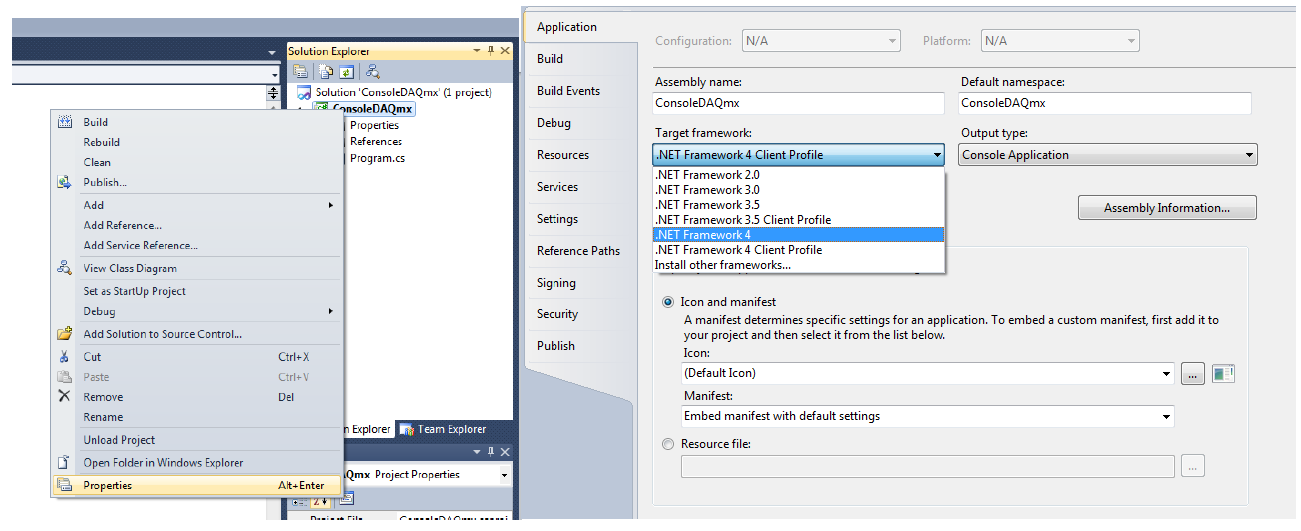The width and height of the screenshot is (1301, 531).
Task: Click Open Folder in Windows Explorer
Action: [197, 463]
